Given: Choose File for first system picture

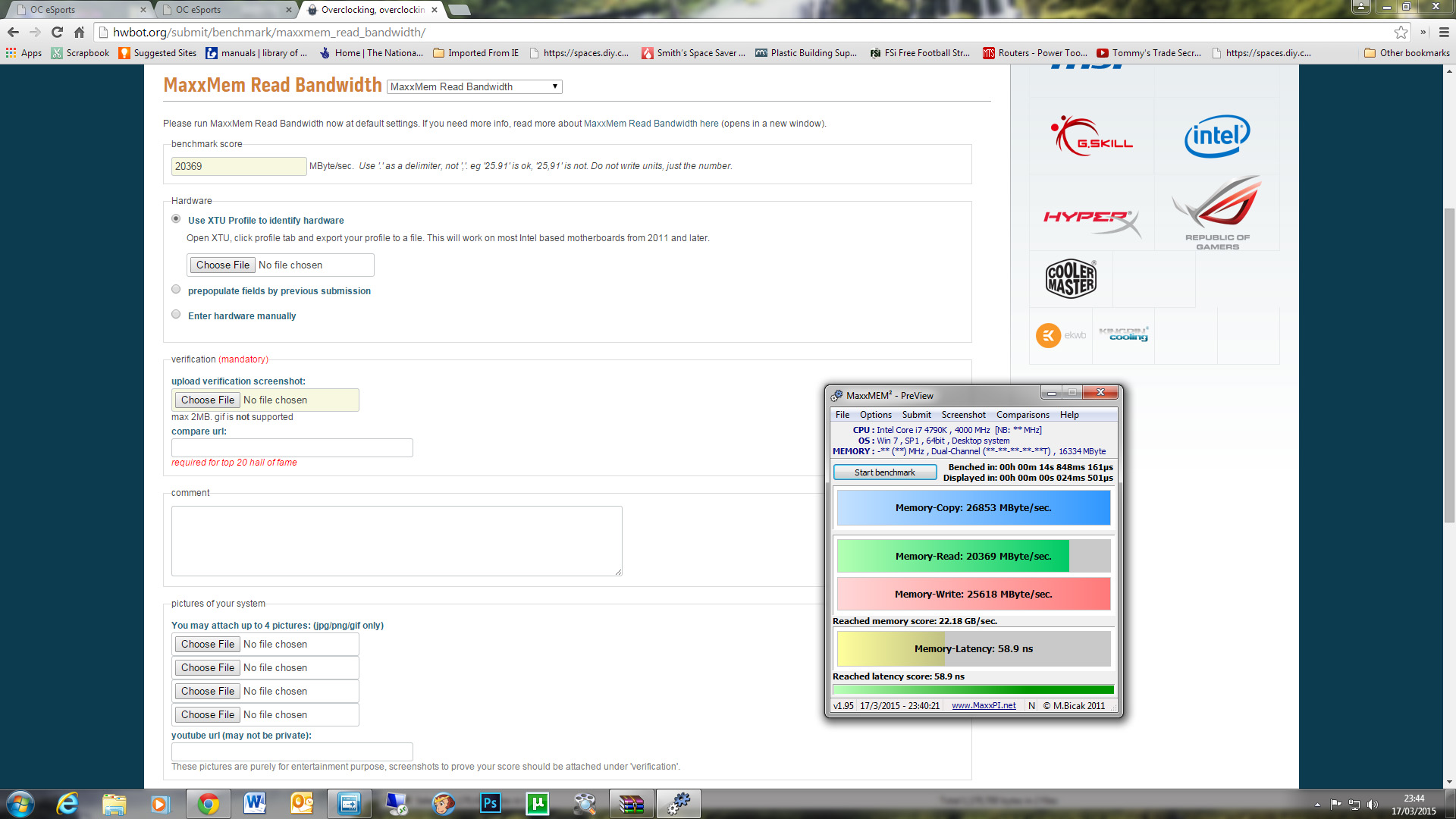Looking at the screenshot, I should [x=207, y=644].
